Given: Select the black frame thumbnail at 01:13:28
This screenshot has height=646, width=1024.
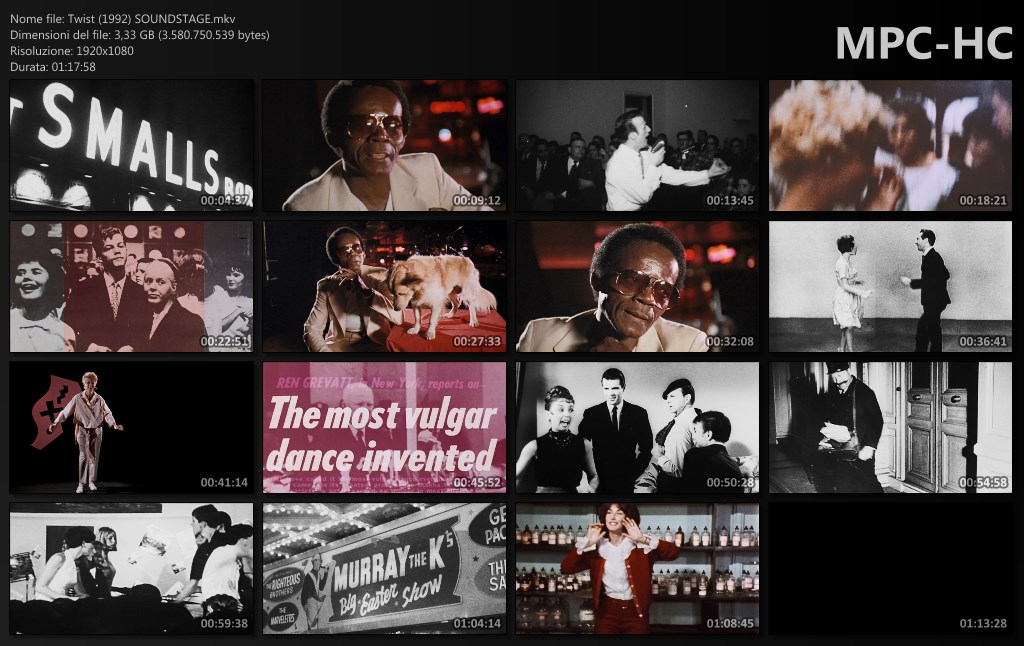Looking at the screenshot, I should [891, 569].
